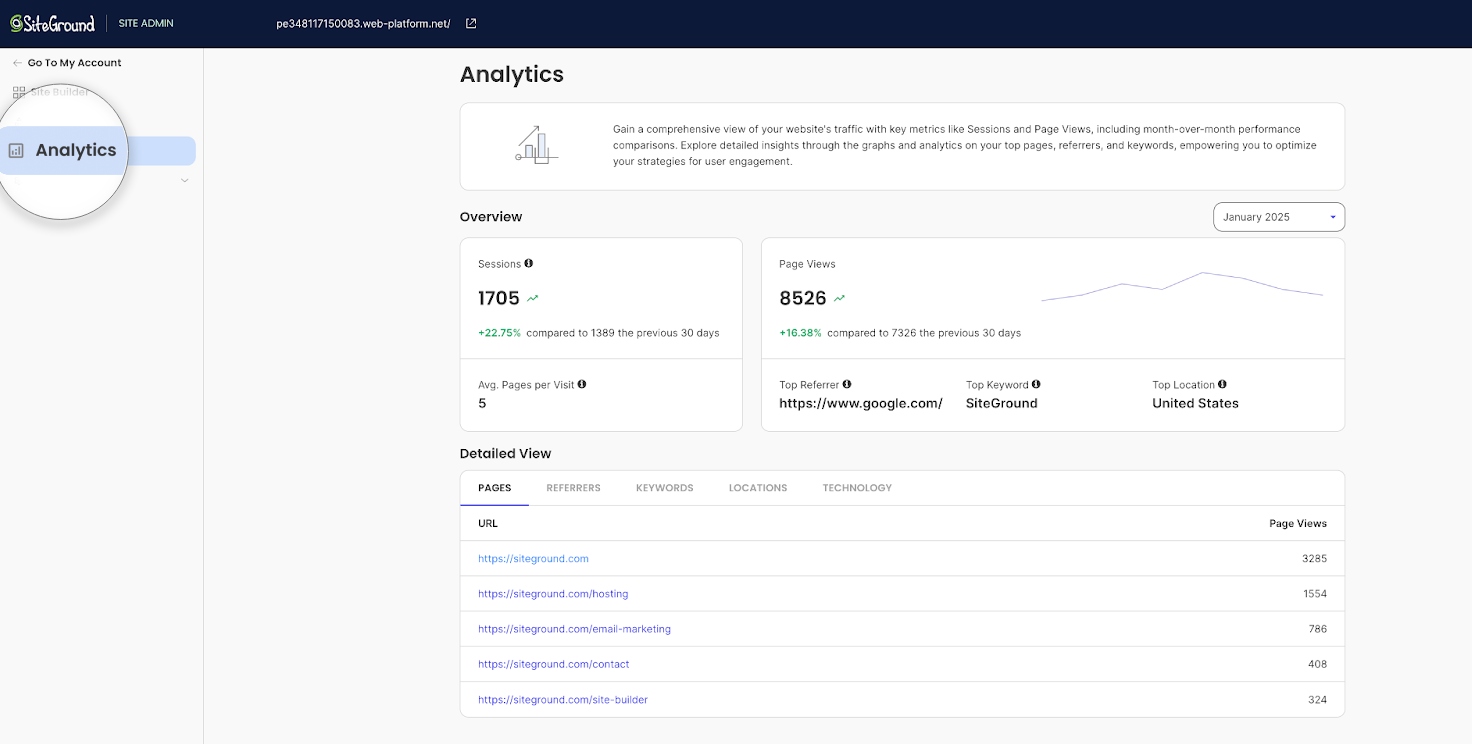Click the Detailed View heading
The height and width of the screenshot is (744, 1472).
[x=505, y=453]
